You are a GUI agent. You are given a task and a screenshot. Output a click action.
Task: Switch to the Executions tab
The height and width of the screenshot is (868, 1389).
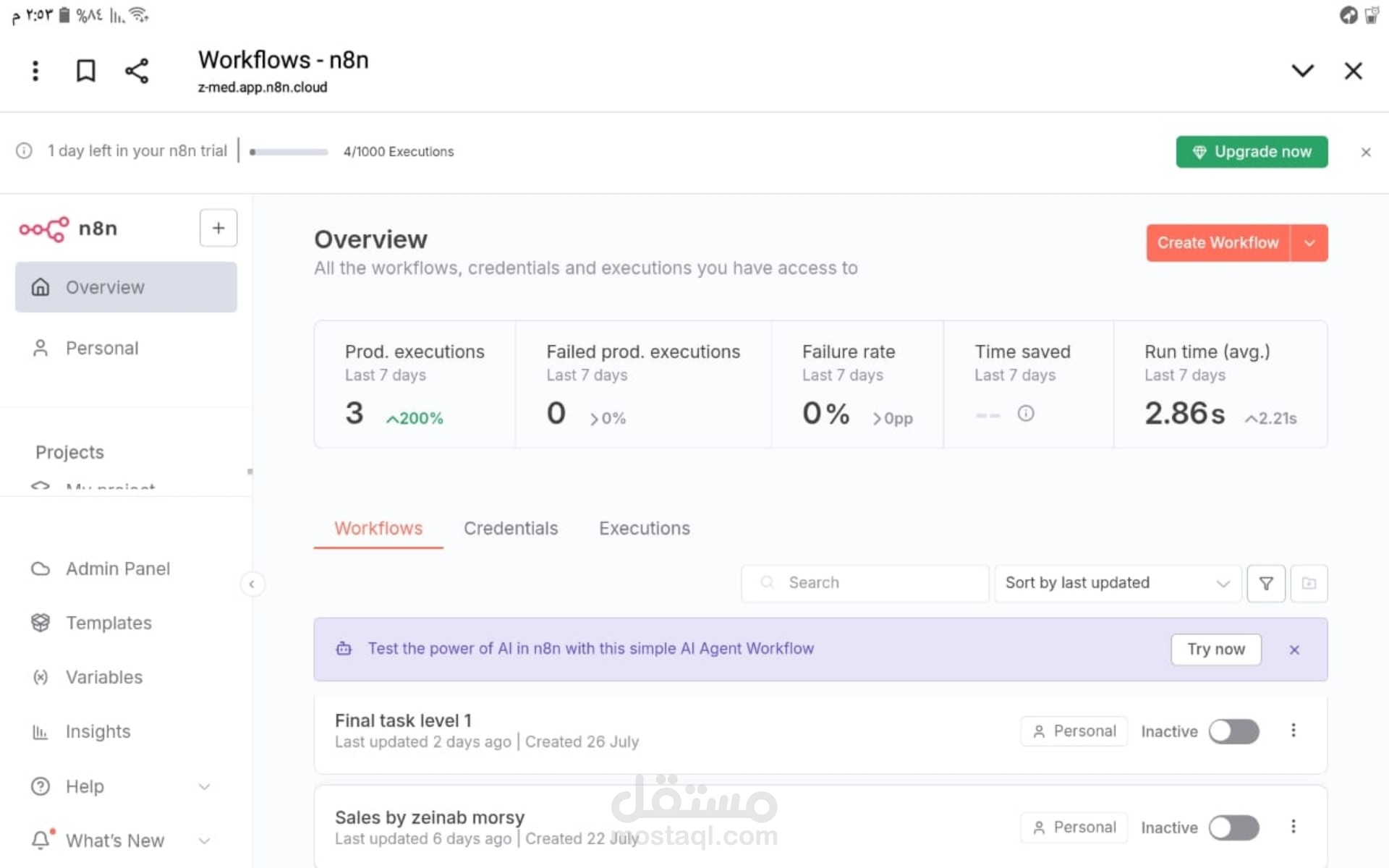[645, 529]
